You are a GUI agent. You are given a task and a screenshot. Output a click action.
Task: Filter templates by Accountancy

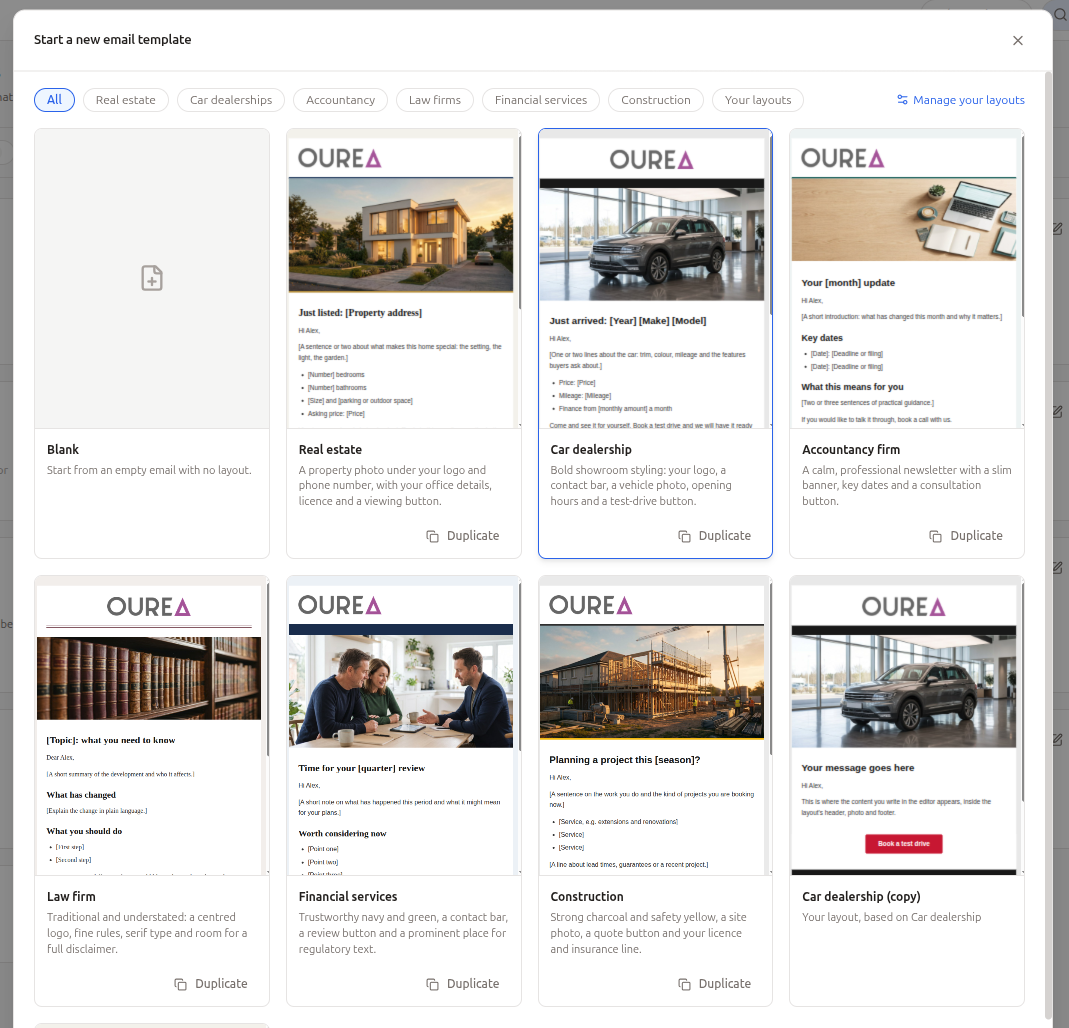(x=340, y=100)
